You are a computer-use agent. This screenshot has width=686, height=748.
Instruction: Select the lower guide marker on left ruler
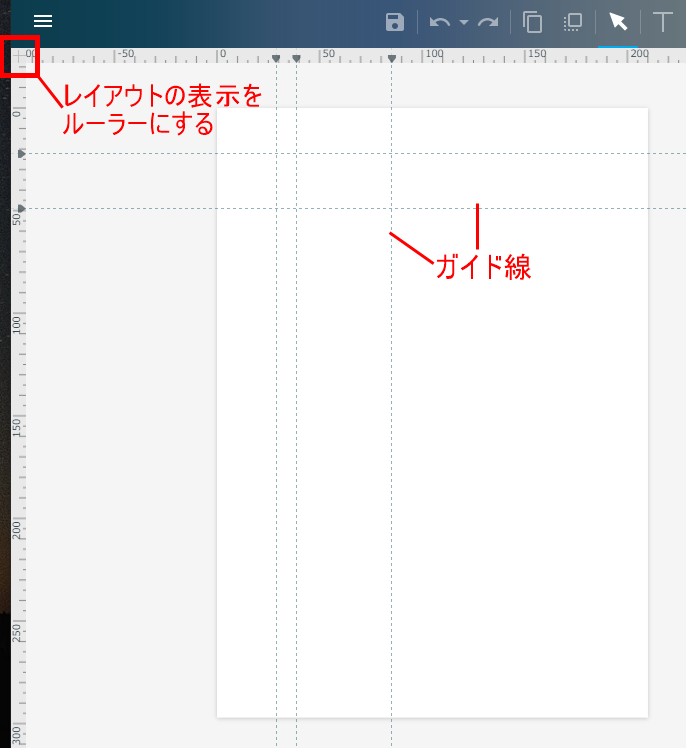coord(21,208)
